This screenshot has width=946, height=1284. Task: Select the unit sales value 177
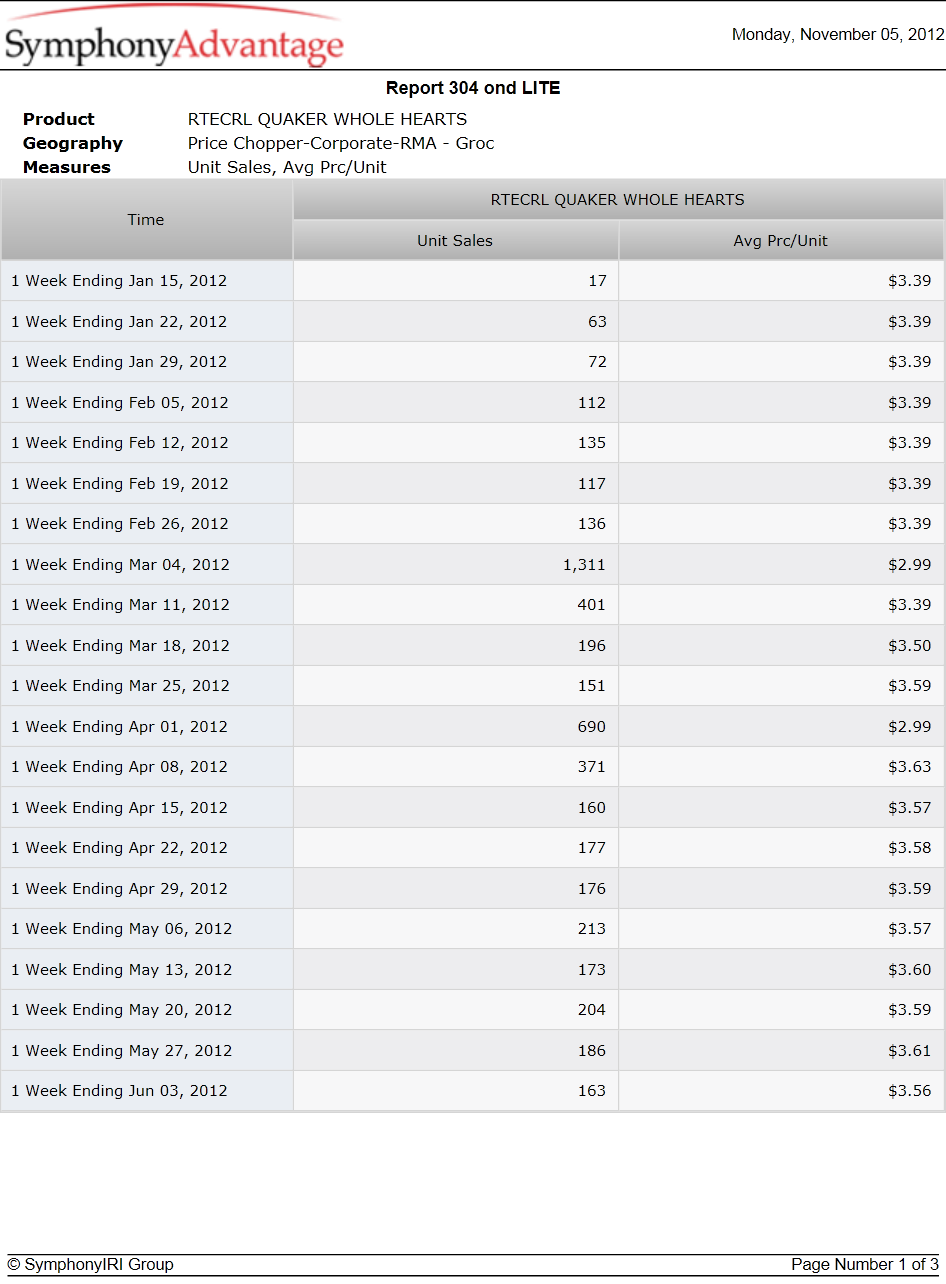(x=592, y=848)
